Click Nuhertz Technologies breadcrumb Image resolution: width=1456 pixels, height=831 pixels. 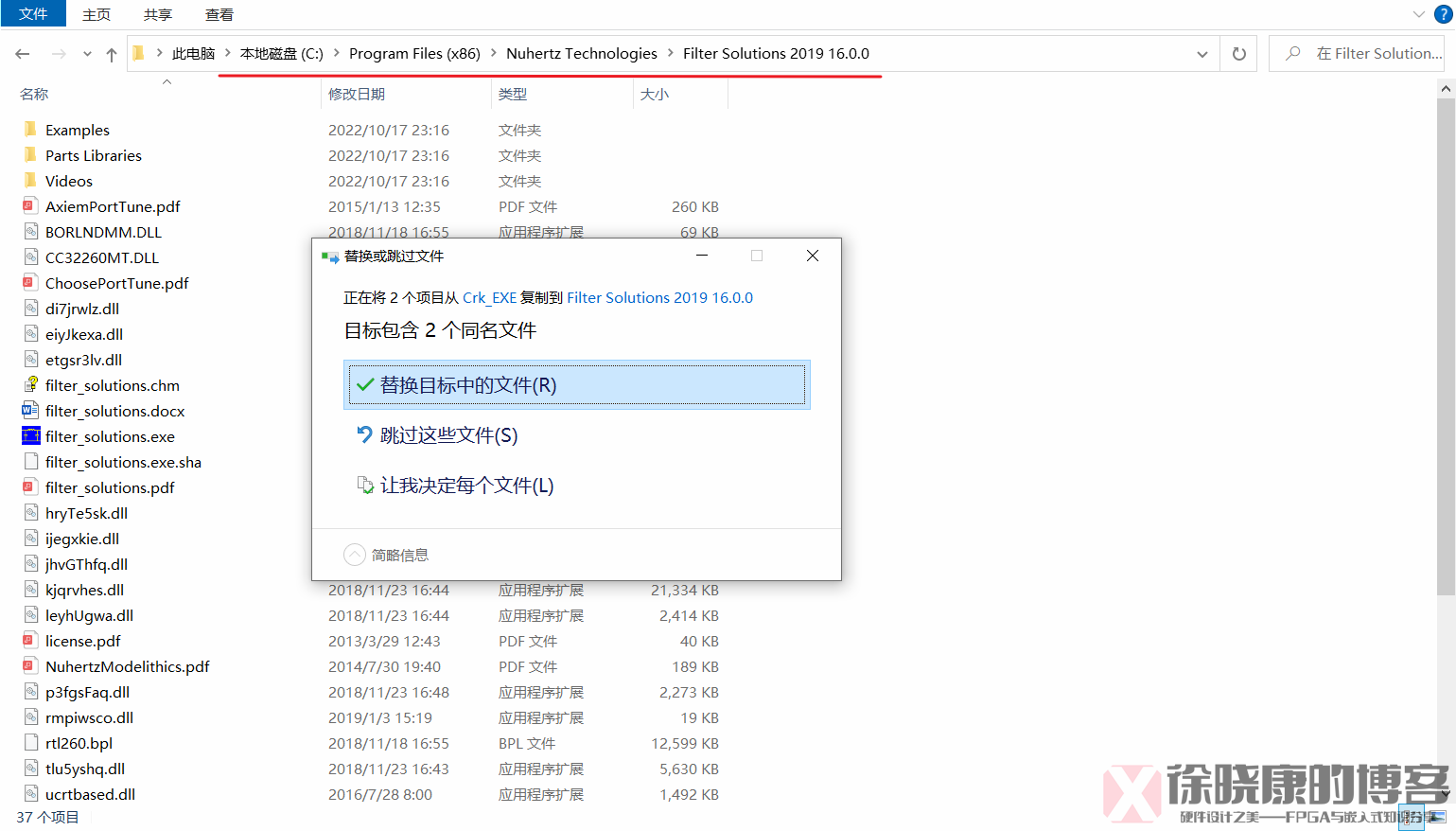point(582,54)
